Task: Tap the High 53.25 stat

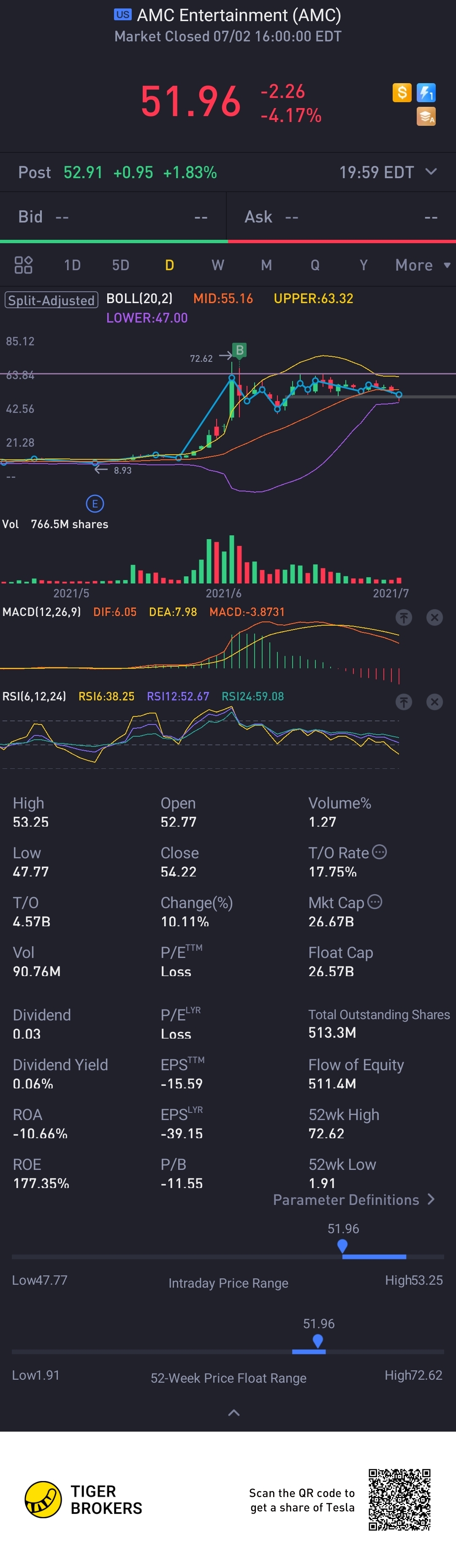Action: pos(31,812)
